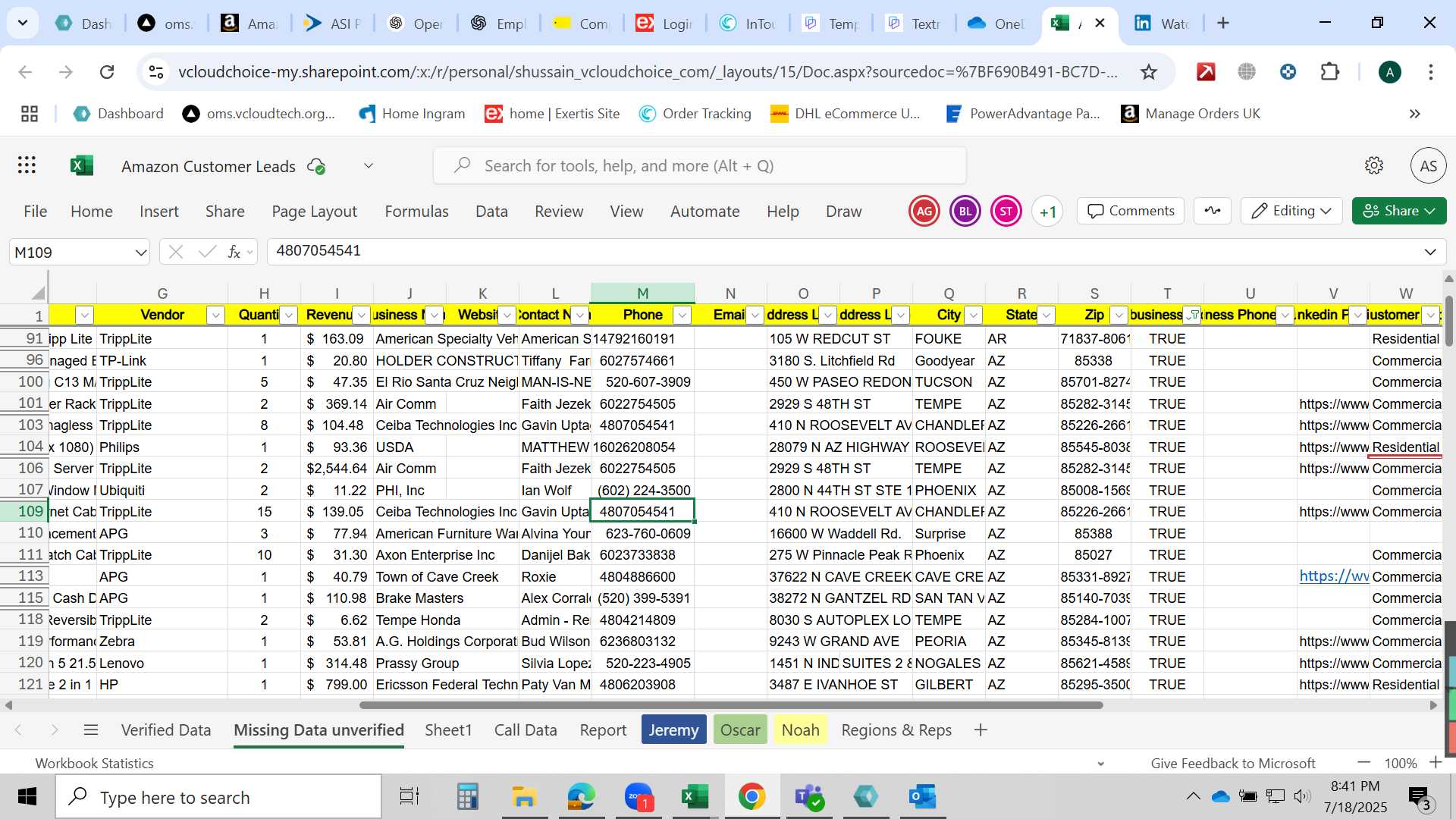Switch to the Call Data sheet tab

pos(526,730)
